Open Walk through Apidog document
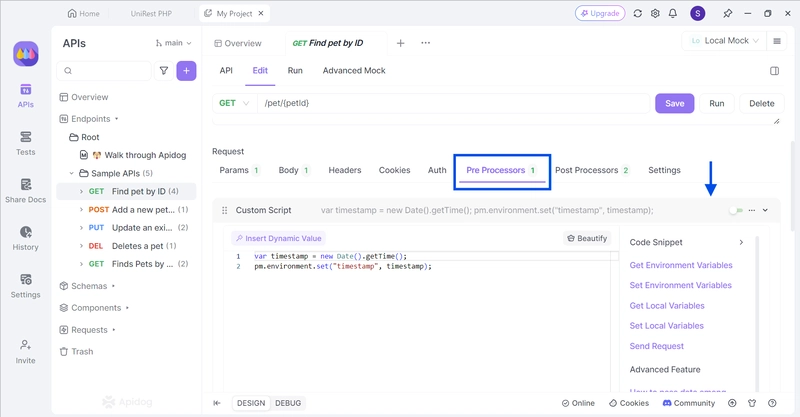The height and width of the screenshot is (417, 800). pyautogui.click(x=133, y=155)
